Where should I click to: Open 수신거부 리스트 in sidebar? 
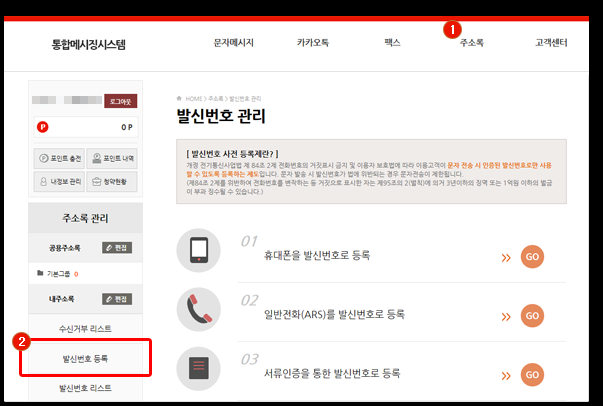86,328
